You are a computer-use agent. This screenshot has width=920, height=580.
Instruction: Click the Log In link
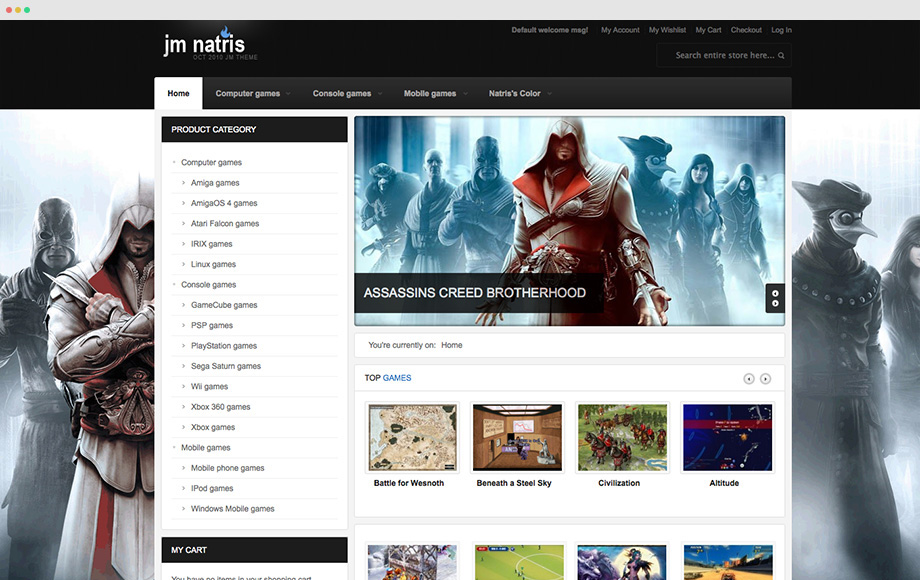click(x=782, y=30)
